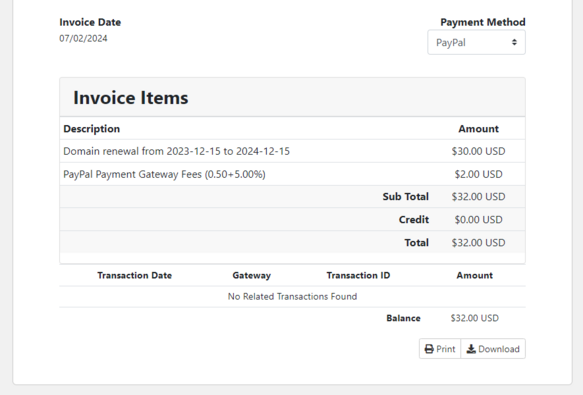Click the Description column header
This screenshot has width=583, height=395.
tap(91, 129)
